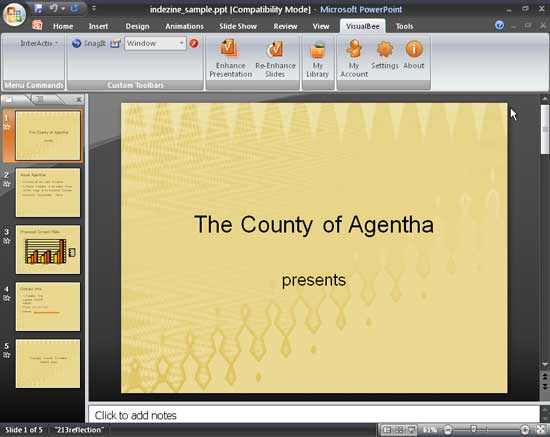Screen dimensions: 550x437
Task: Close the slide thumbnail pane
Action: point(79,100)
